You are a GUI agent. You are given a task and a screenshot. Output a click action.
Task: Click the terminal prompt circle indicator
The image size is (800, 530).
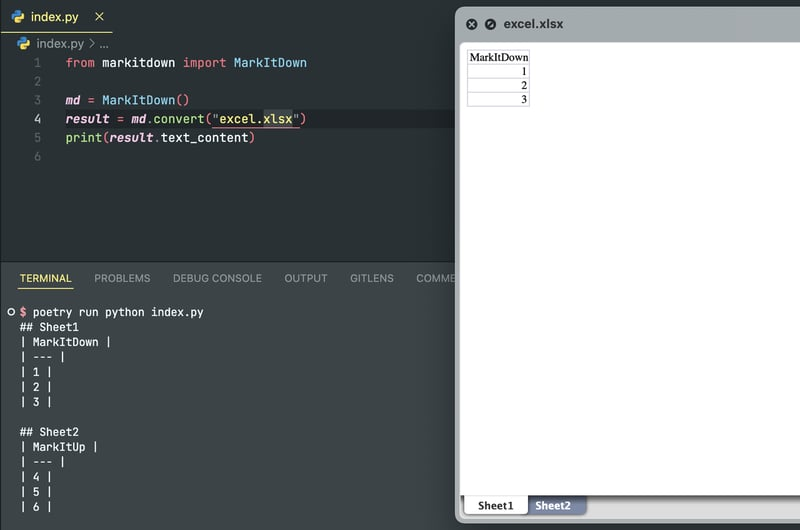(11, 312)
